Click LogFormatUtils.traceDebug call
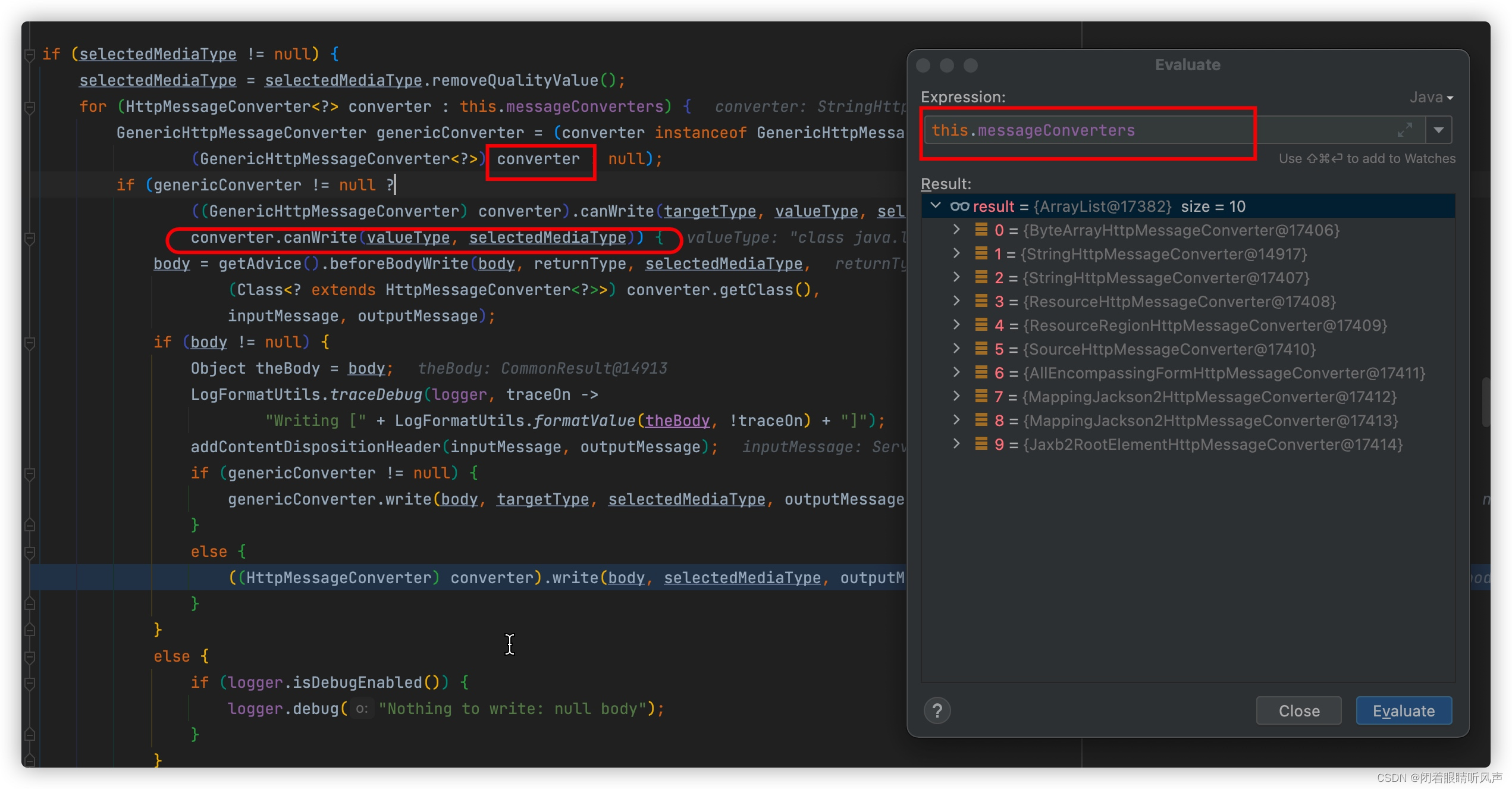This screenshot has height=789, width=1512. point(306,394)
